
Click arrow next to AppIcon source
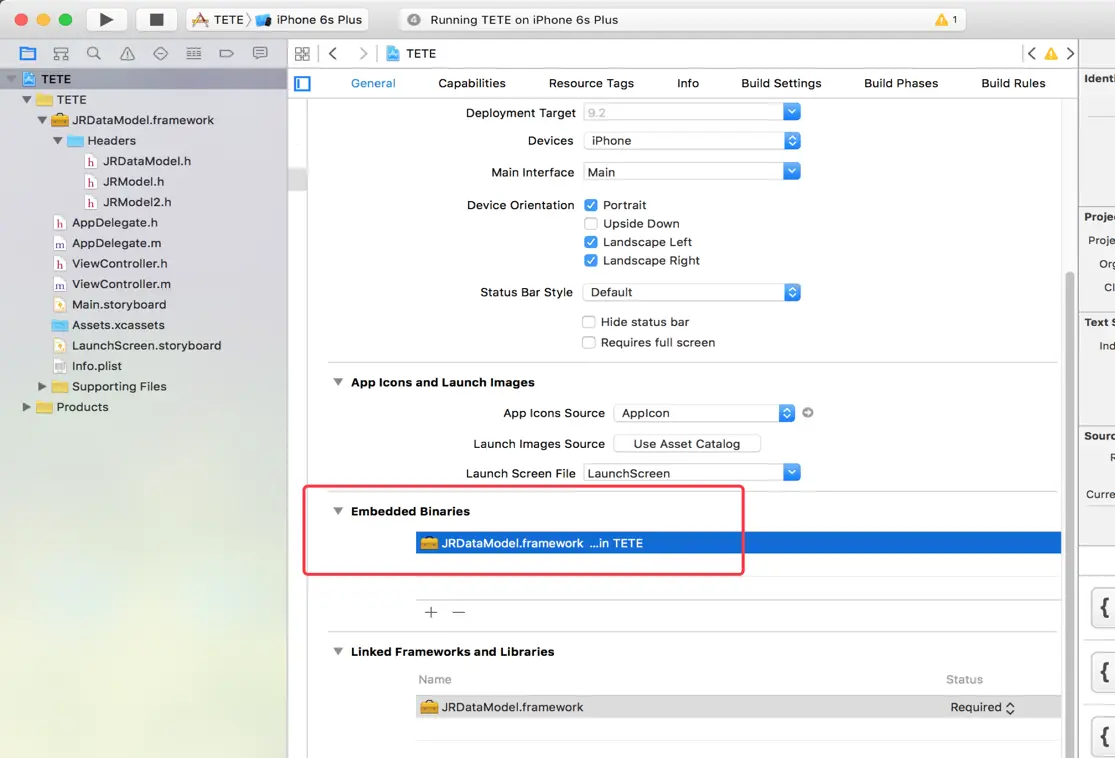click(x=808, y=412)
